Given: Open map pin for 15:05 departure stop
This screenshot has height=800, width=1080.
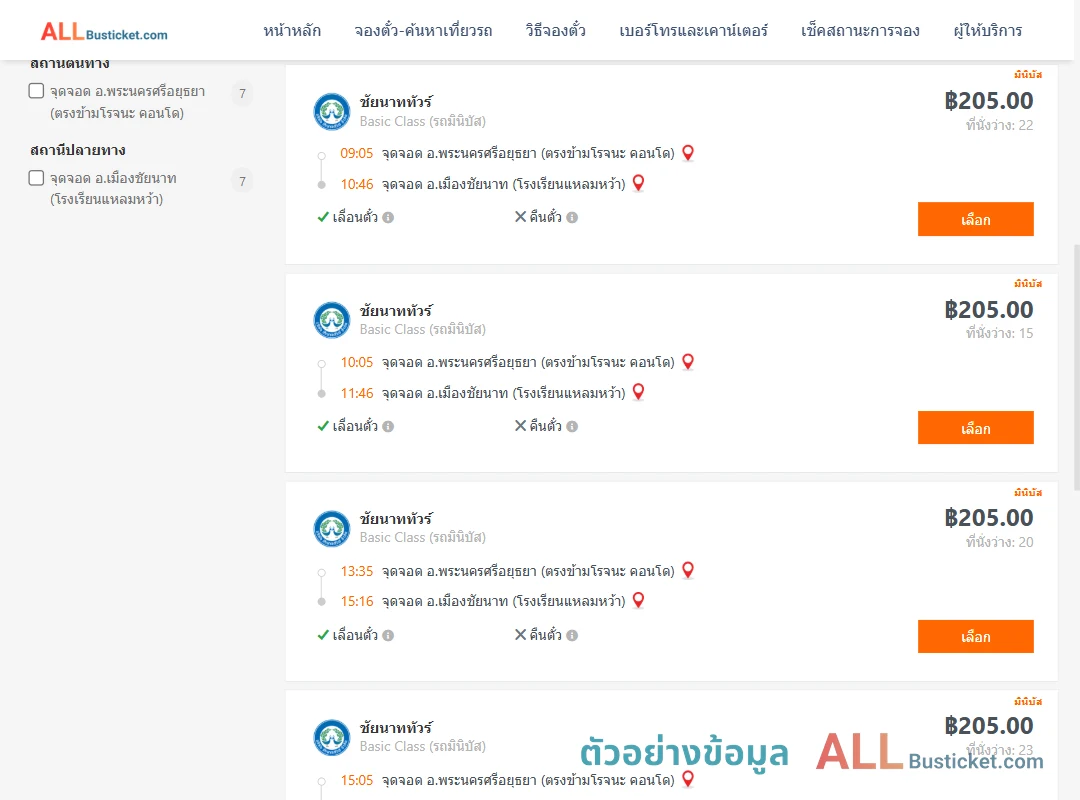Looking at the screenshot, I should (x=687, y=779).
